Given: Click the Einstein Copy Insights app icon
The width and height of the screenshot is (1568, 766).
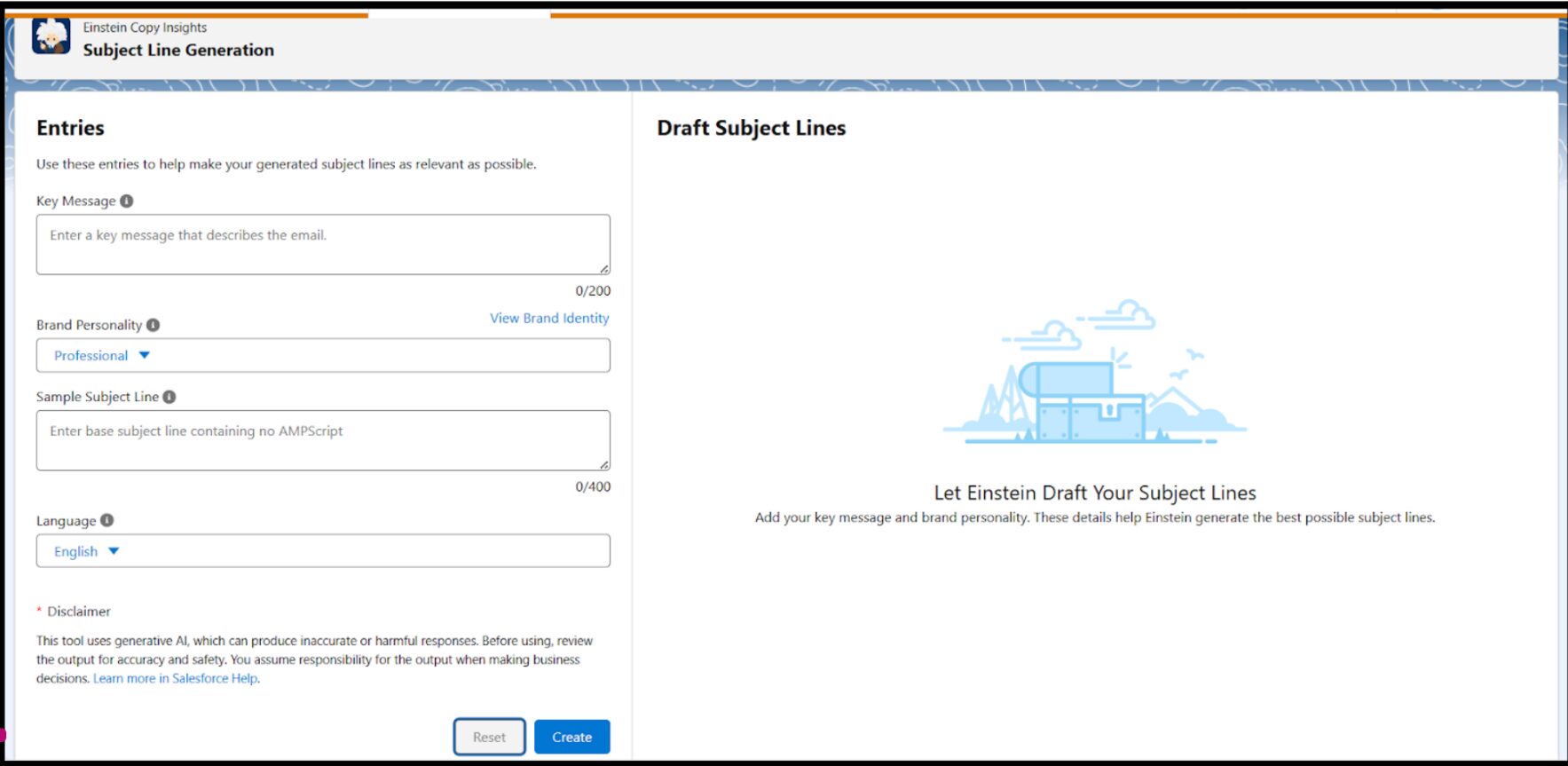Looking at the screenshot, I should (51, 36).
